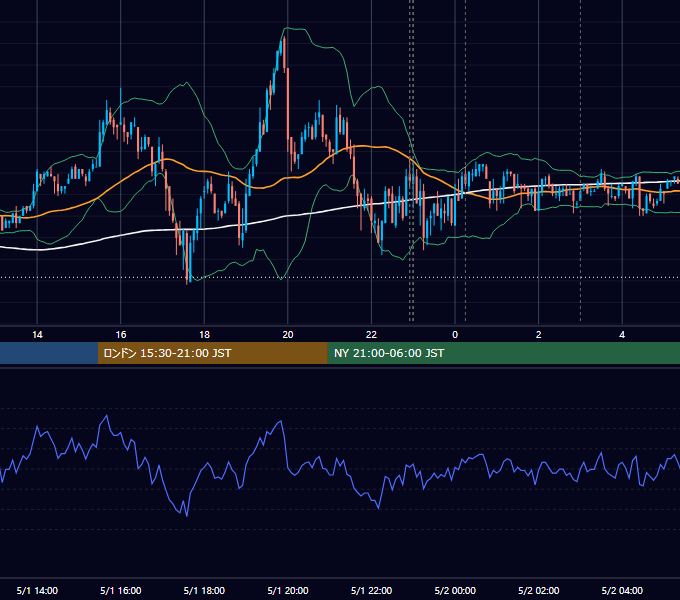This screenshot has height=600, width=680.
Task: Click the NY 21:00-06:00 JST session bar
Action: (503, 353)
